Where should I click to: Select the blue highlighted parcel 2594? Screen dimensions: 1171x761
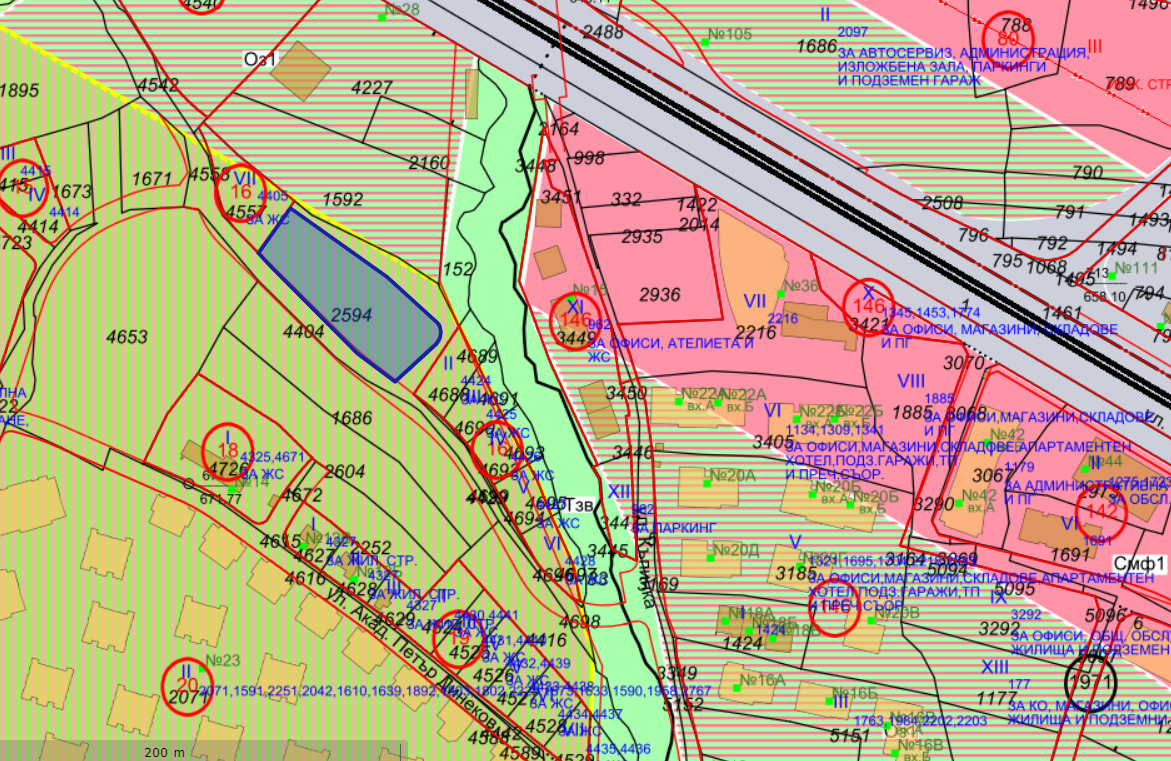coord(350,300)
